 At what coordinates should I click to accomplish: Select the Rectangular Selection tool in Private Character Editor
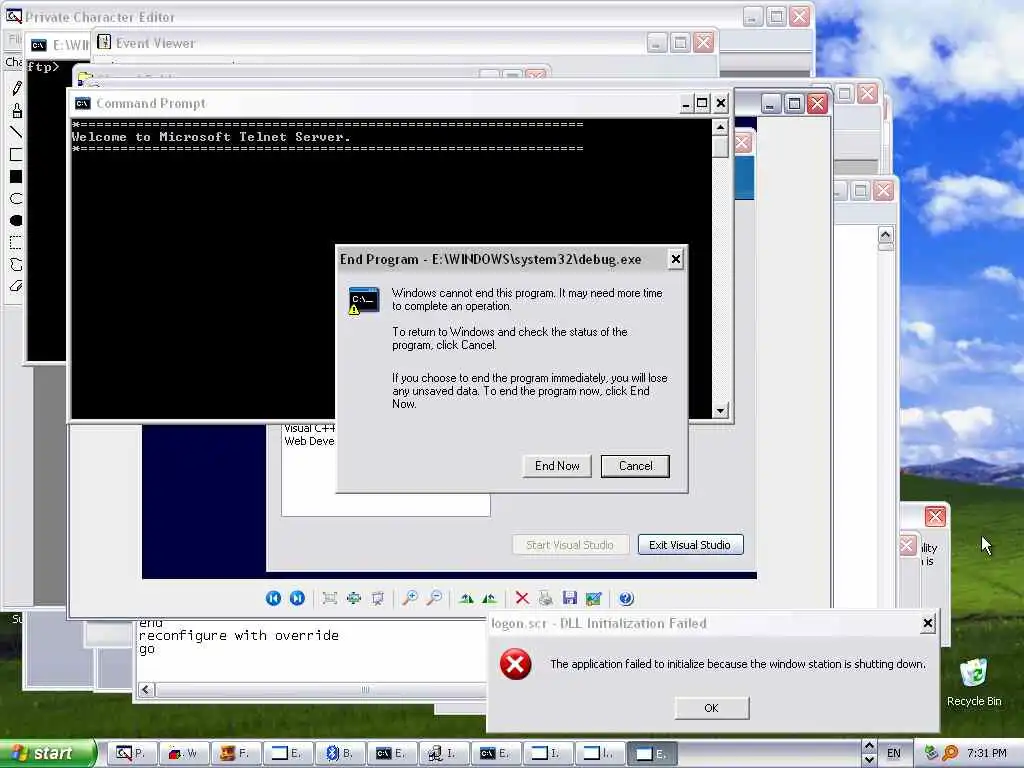[x=16, y=243]
